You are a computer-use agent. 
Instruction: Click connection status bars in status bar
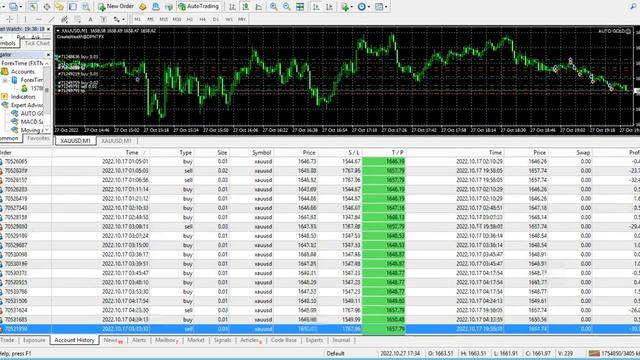[x=593, y=353]
